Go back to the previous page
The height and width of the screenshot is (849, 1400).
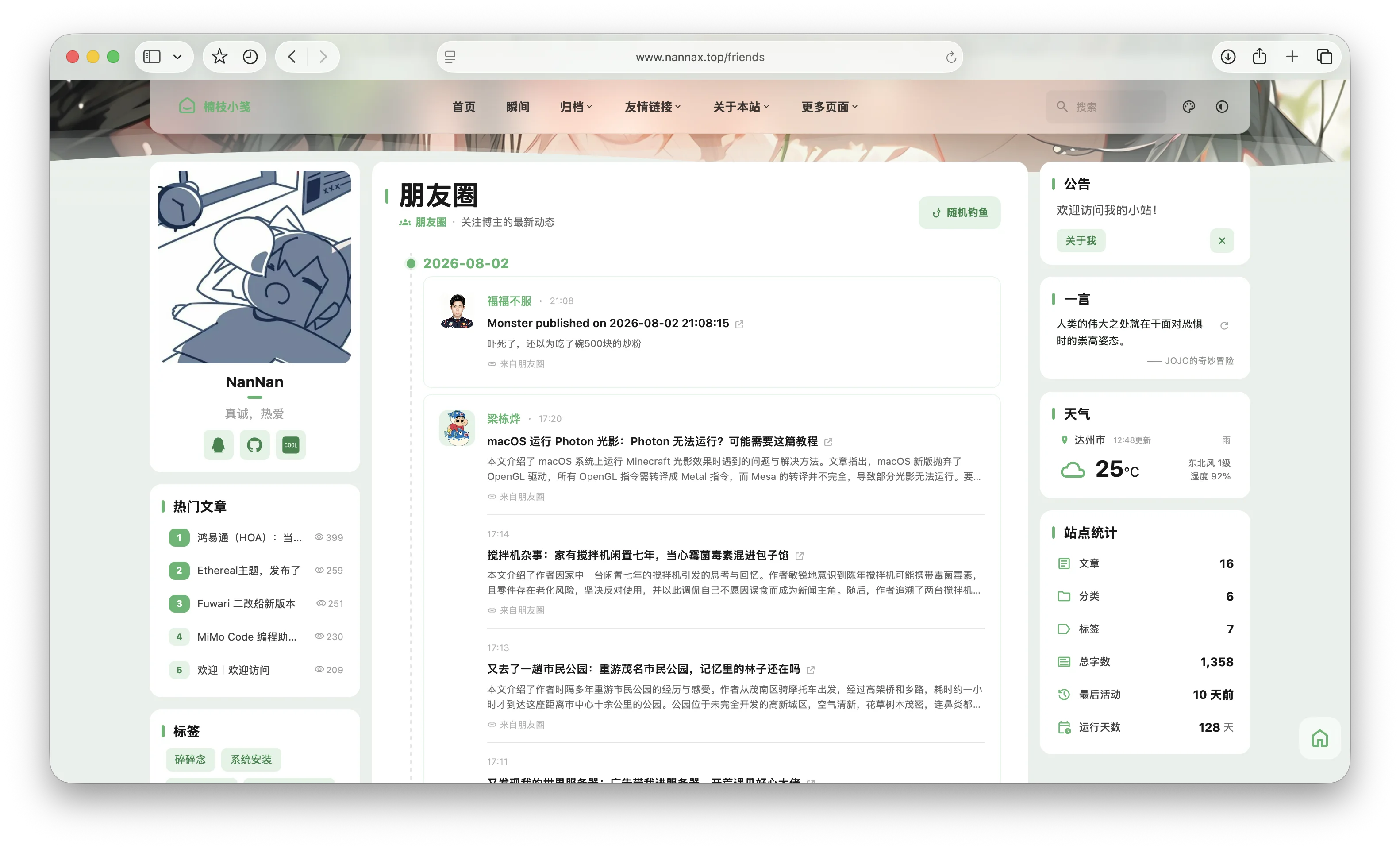coord(292,57)
